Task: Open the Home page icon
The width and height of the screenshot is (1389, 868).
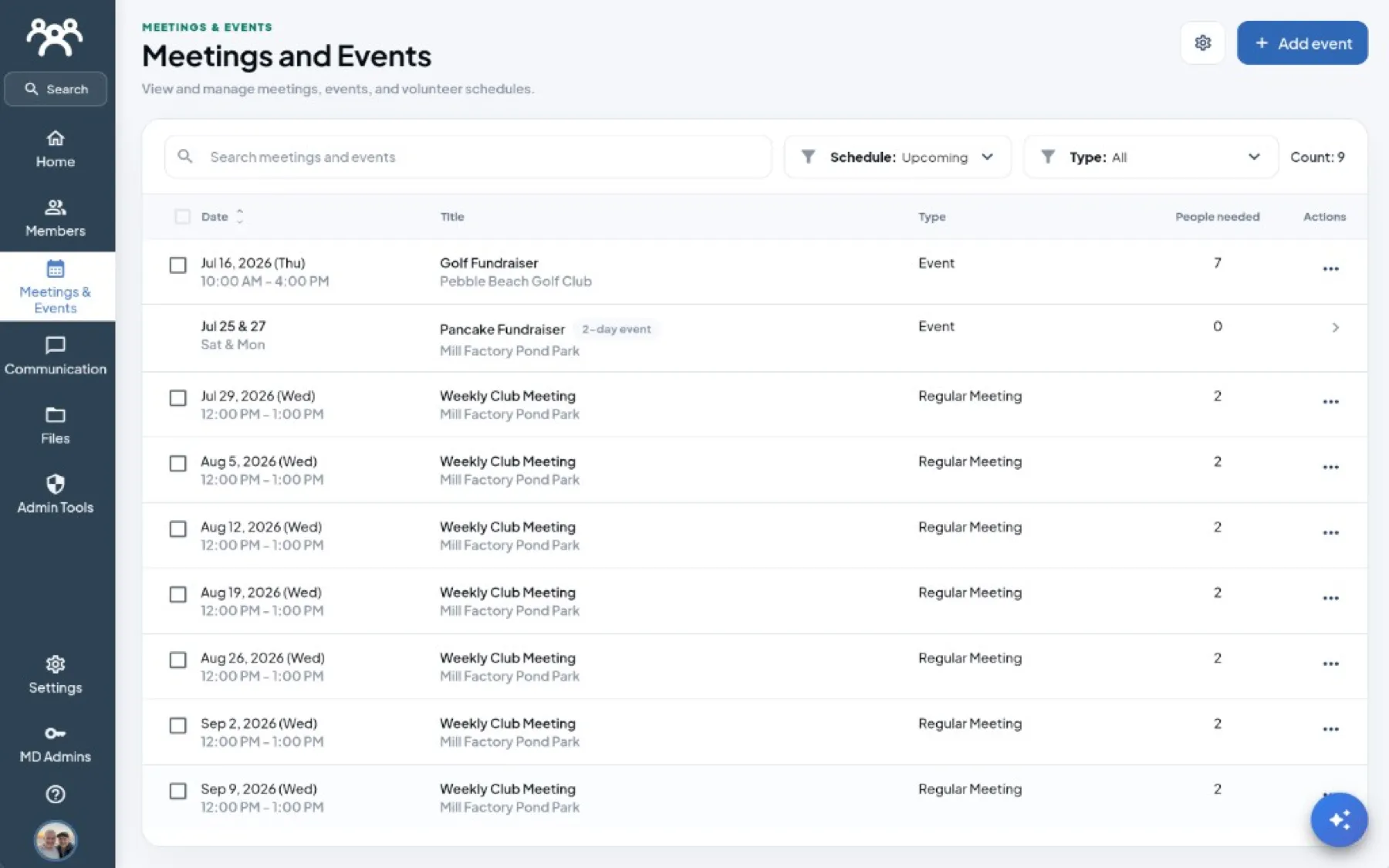Action: 55,139
